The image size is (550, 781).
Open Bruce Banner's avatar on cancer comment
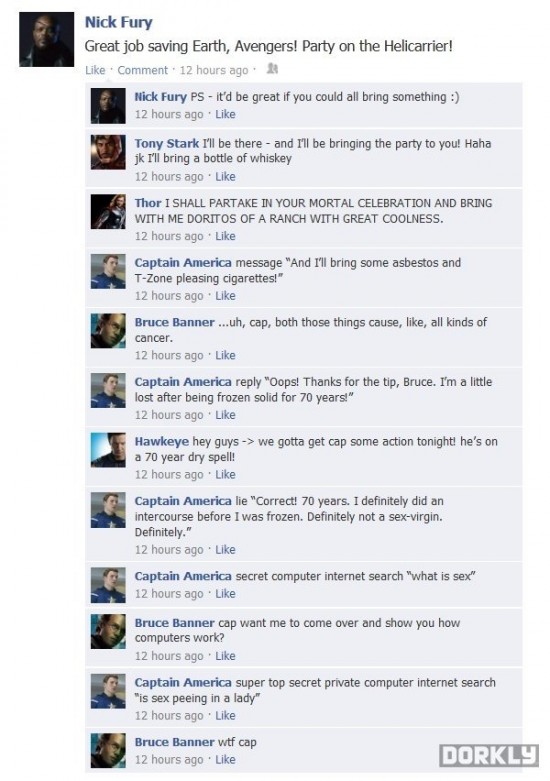pos(108,331)
